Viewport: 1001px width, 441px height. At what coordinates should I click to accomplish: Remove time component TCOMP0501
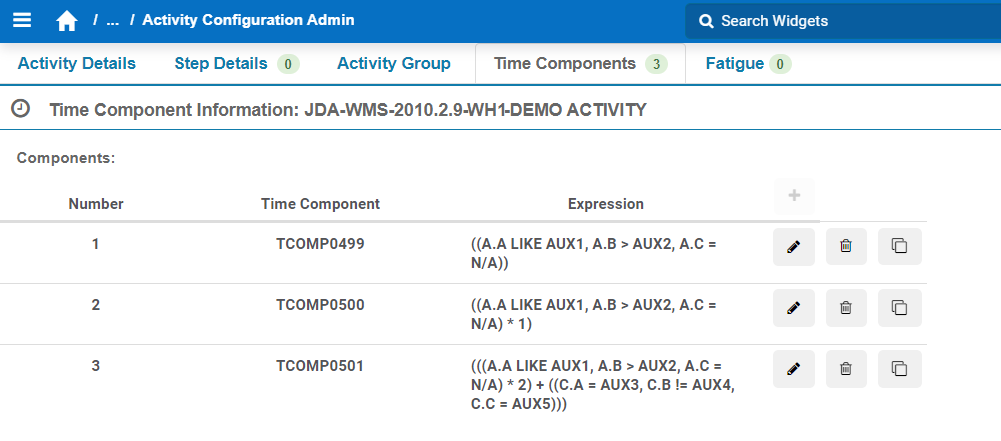(x=846, y=369)
